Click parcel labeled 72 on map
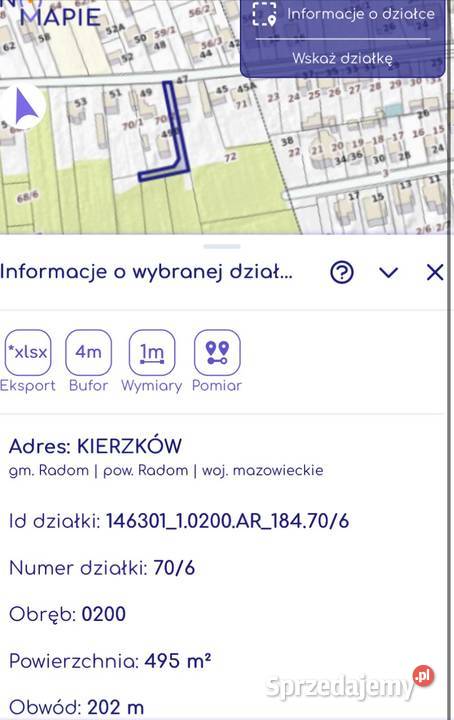The height and width of the screenshot is (720, 454). tap(230, 157)
